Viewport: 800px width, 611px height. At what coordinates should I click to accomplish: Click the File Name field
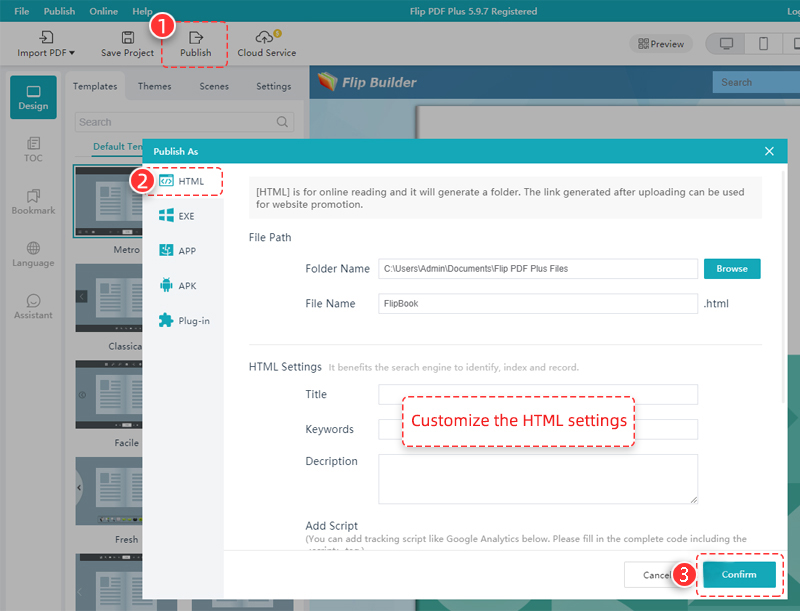pos(538,303)
